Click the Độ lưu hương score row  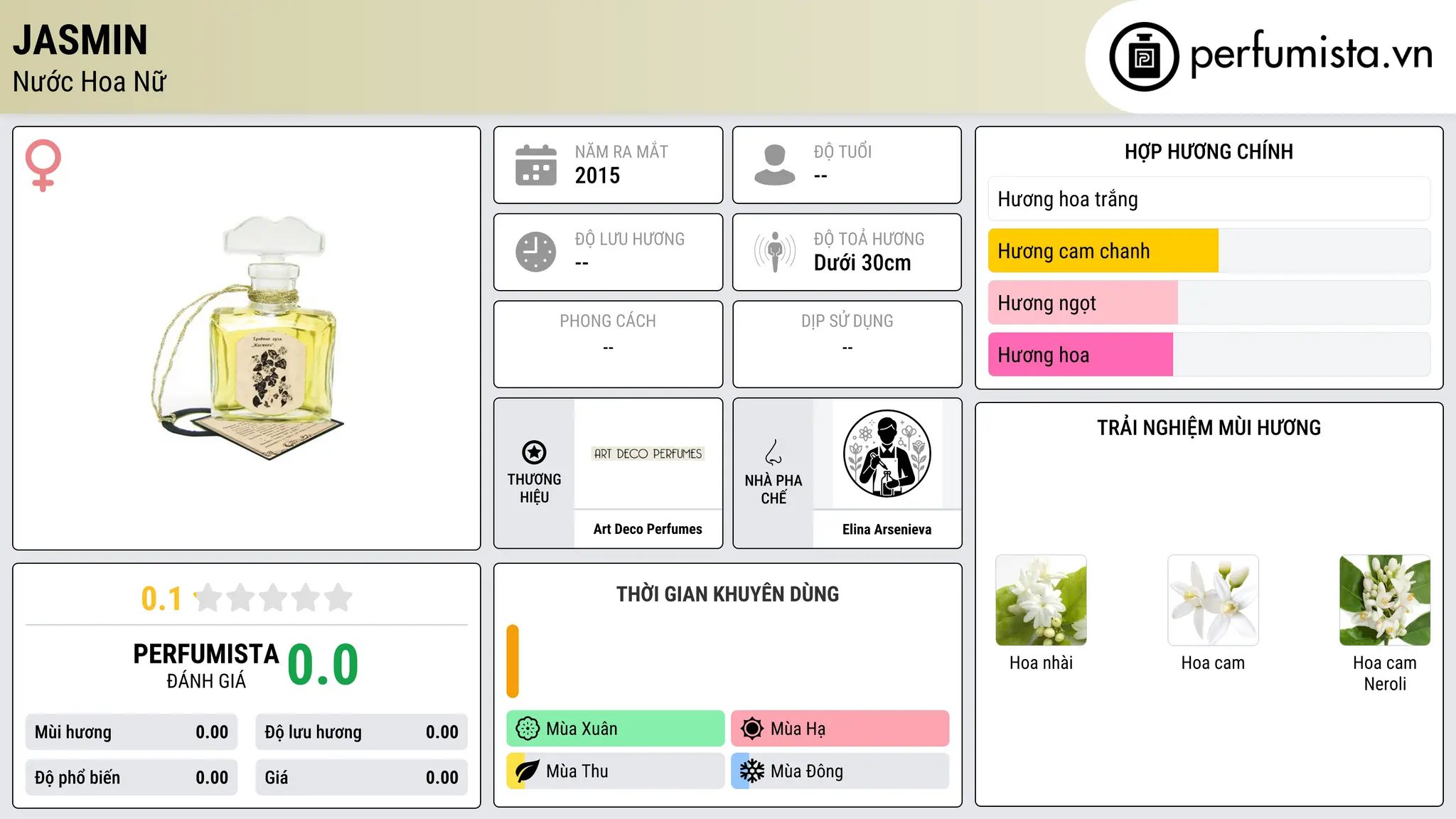point(362,732)
